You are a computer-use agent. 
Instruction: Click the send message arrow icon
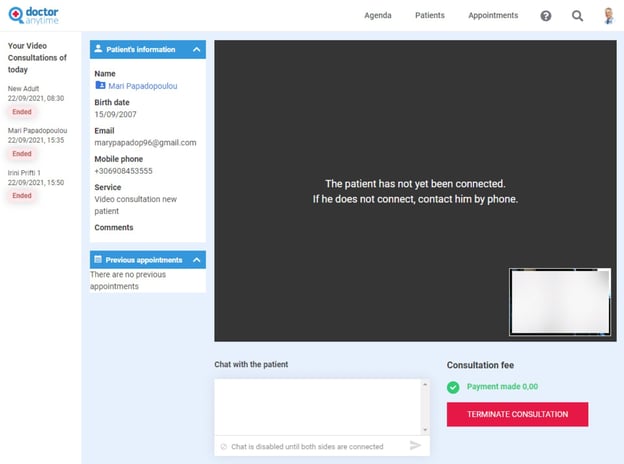coord(416,446)
